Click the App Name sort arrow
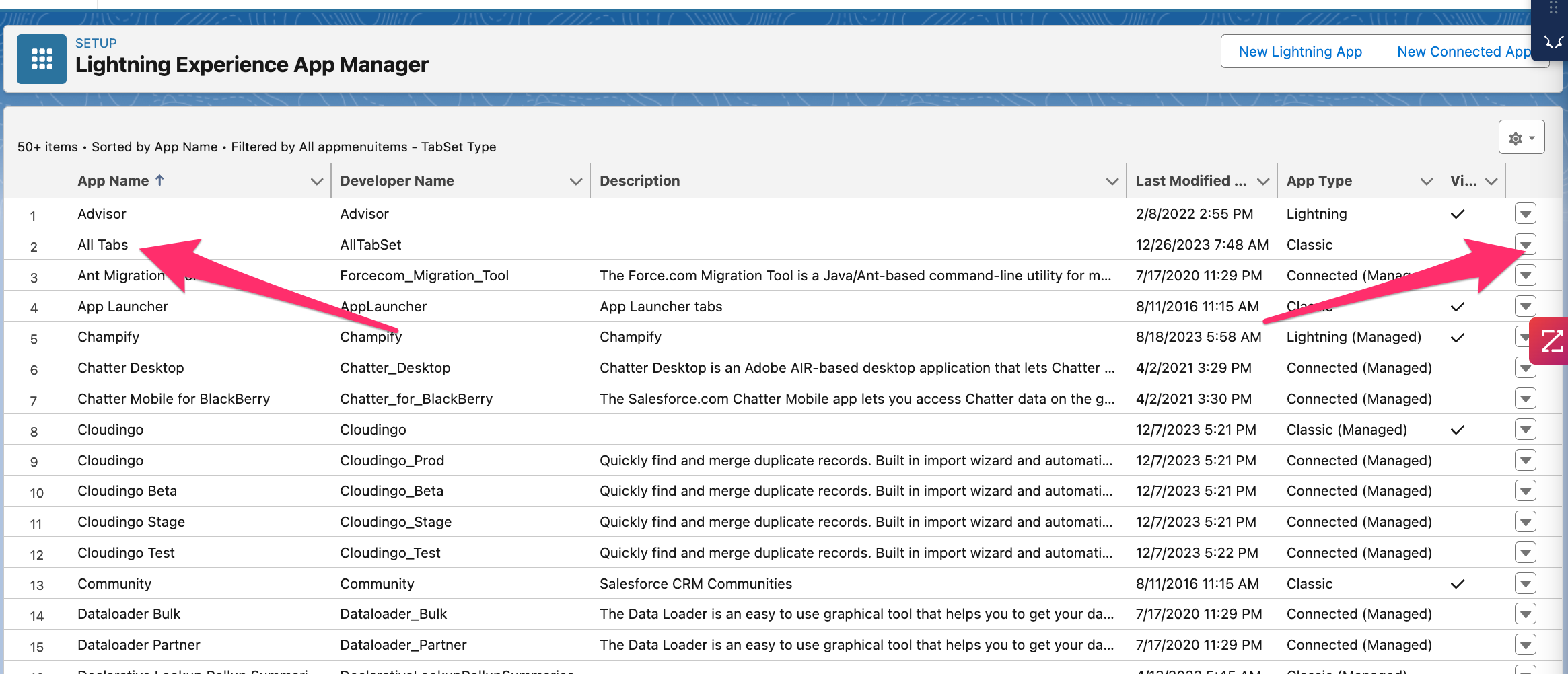 pos(159,180)
